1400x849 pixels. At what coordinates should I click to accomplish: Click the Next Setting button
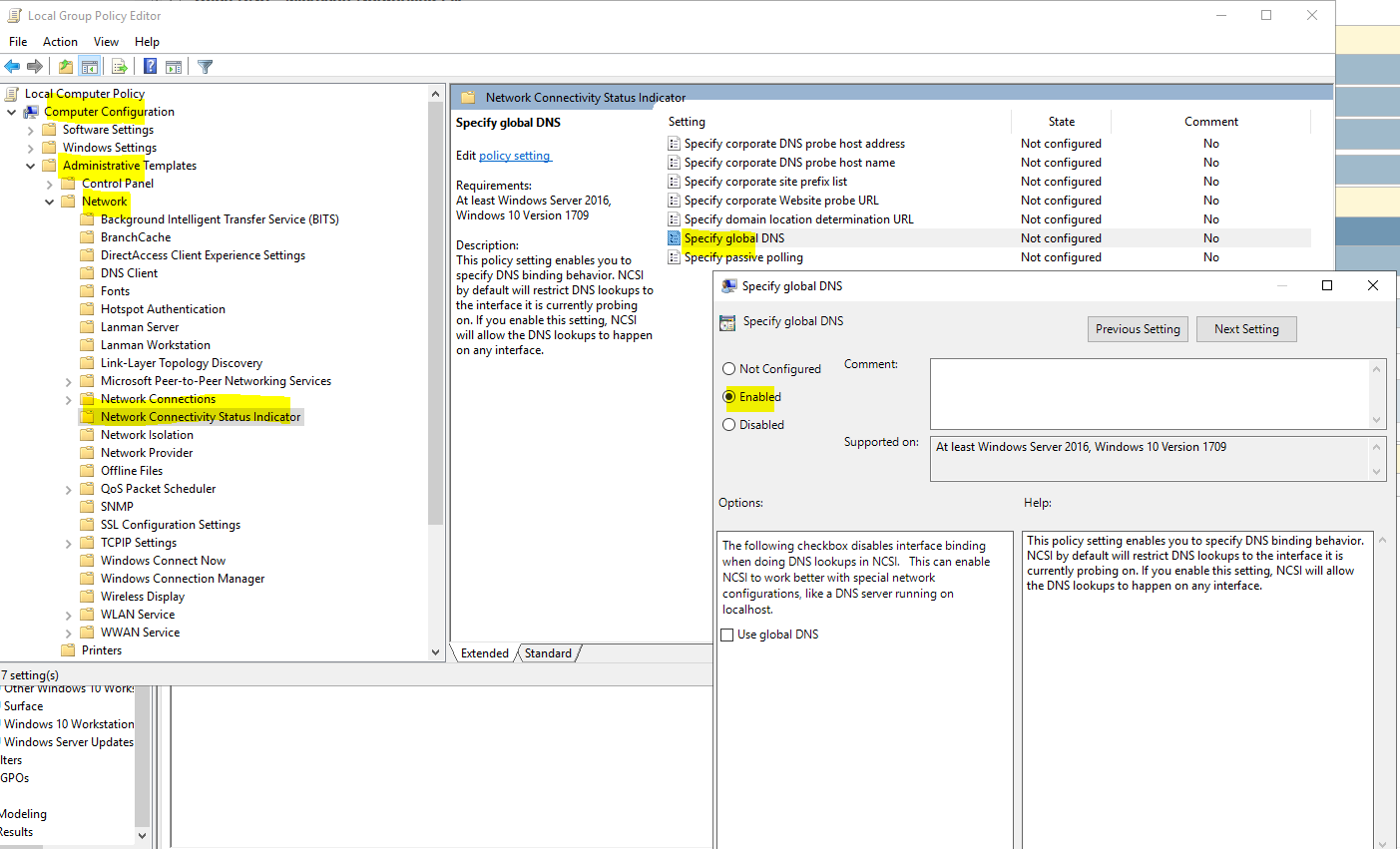tap(1246, 329)
